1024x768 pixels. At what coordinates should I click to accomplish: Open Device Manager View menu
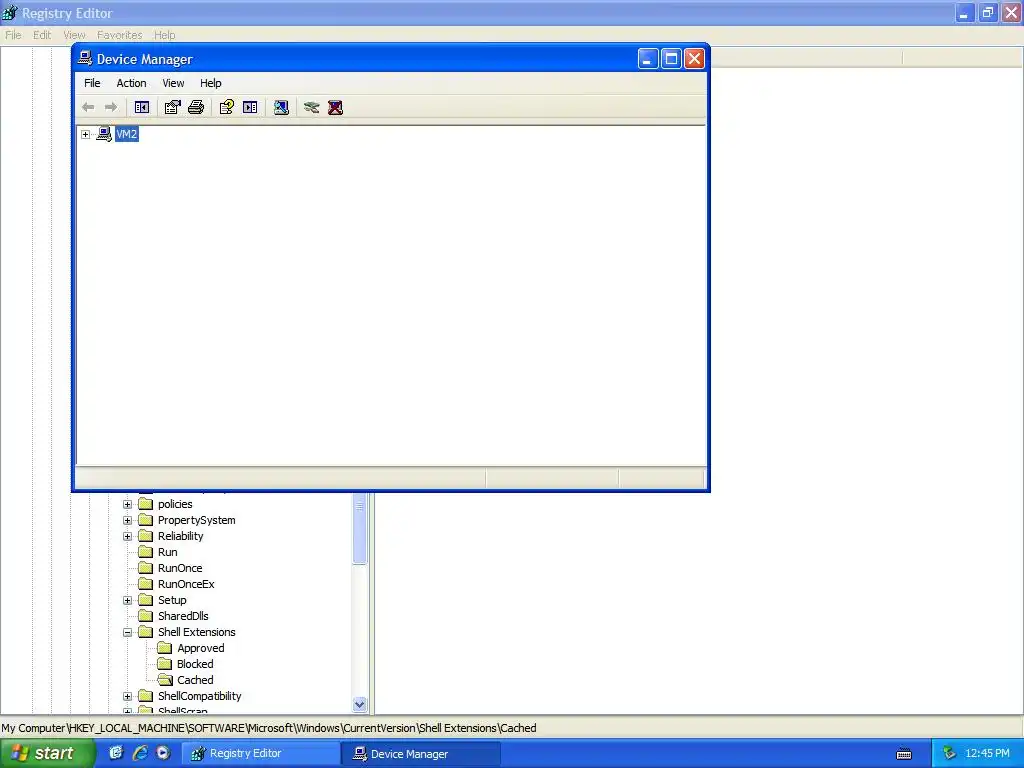[173, 83]
